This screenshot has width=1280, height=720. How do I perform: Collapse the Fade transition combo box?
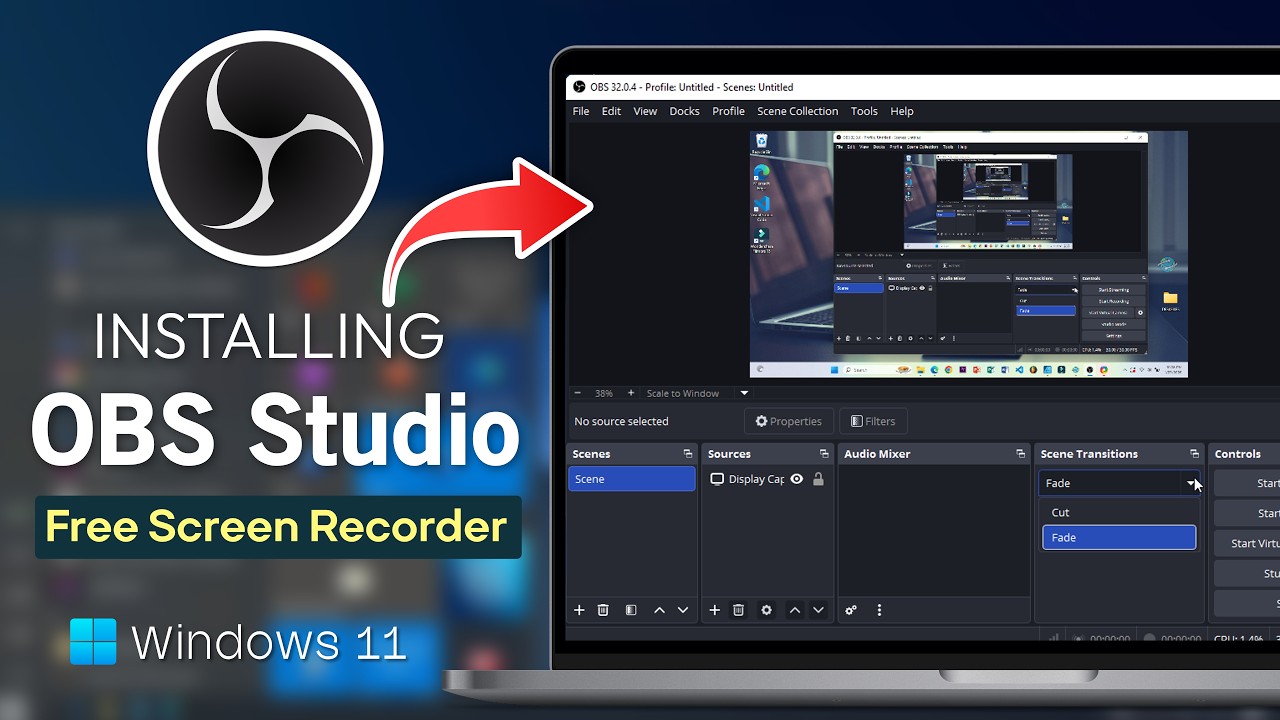tap(1119, 483)
